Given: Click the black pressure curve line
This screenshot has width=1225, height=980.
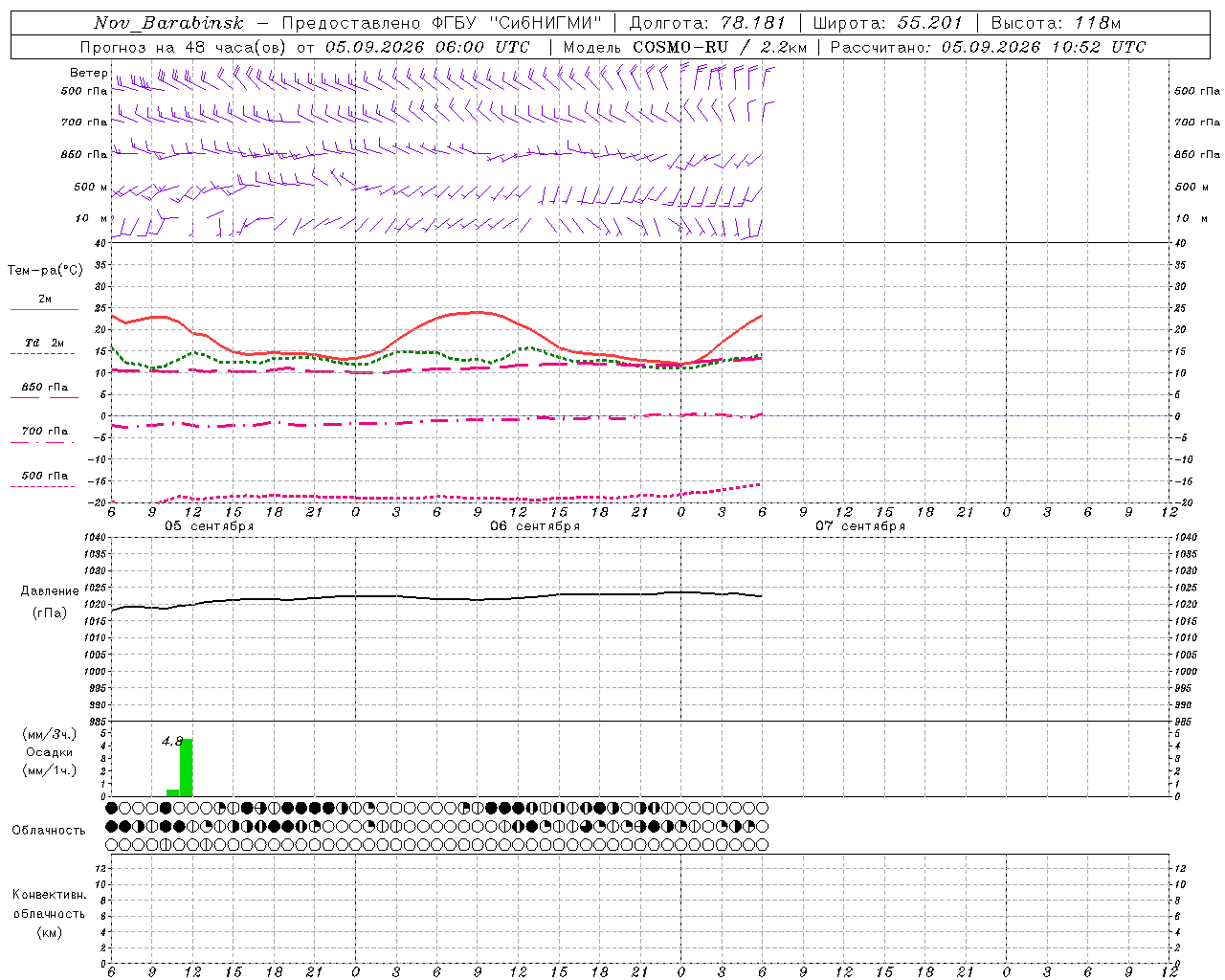Looking at the screenshot, I should coord(436,598).
